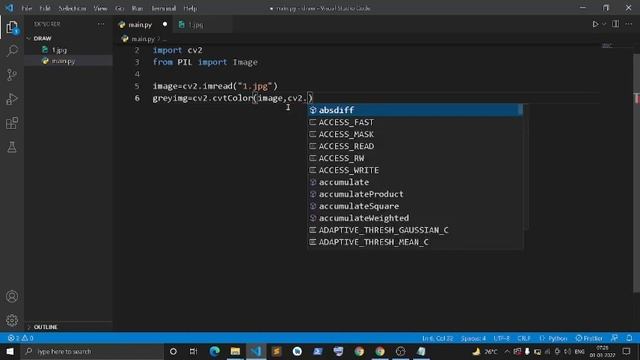Image resolution: width=640 pixels, height=360 pixels.
Task: Change end of line sequence CRLF
Action: (524, 338)
